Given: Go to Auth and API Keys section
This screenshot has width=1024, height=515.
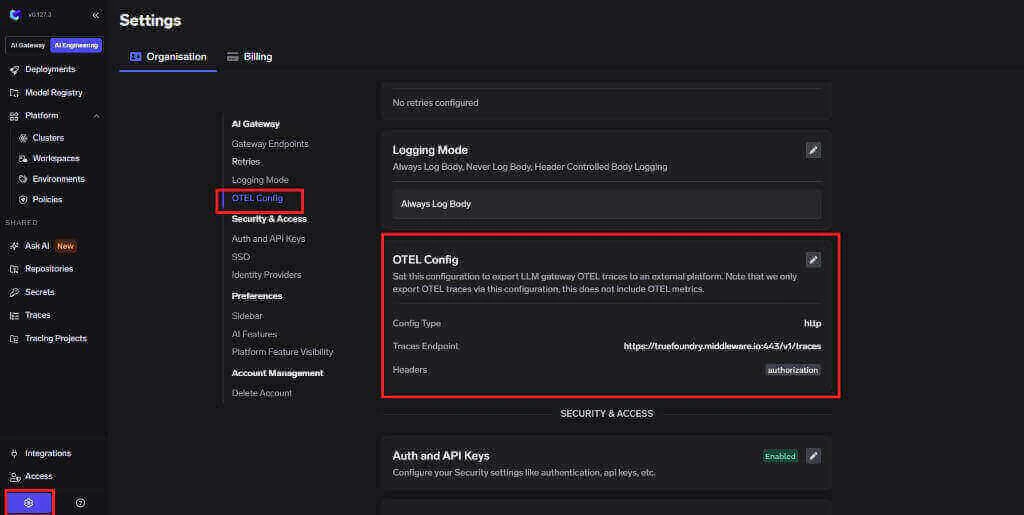Looking at the screenshot, I should point(268,239).
